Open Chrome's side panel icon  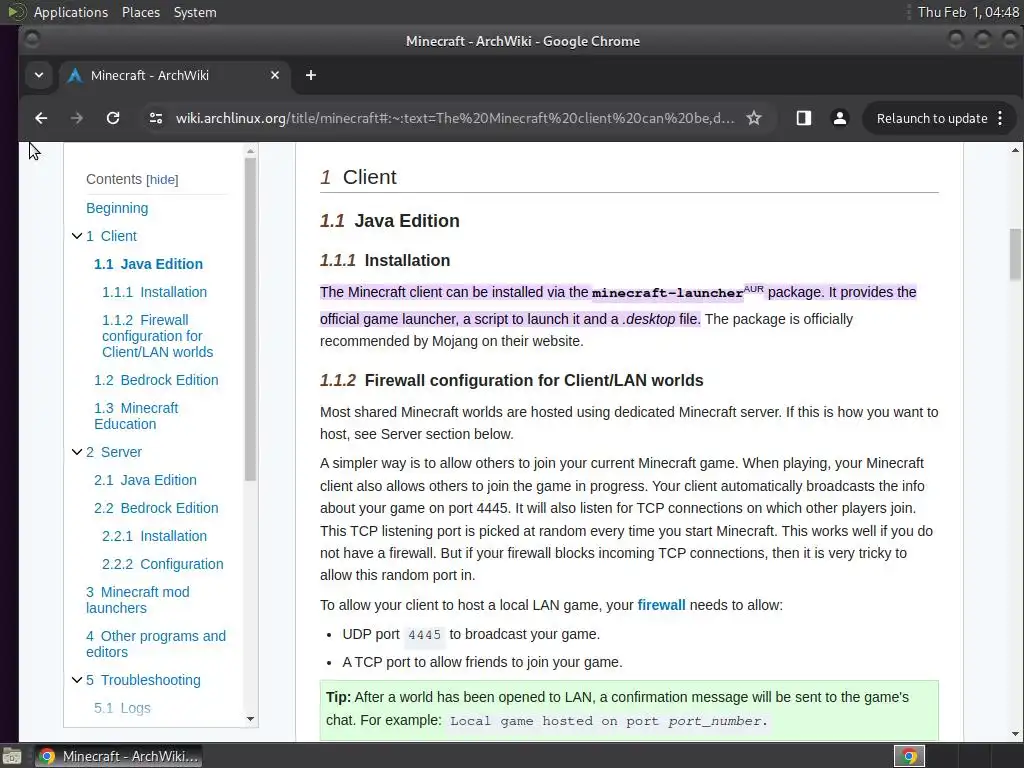pyautogui.click(x=804, y=118)
